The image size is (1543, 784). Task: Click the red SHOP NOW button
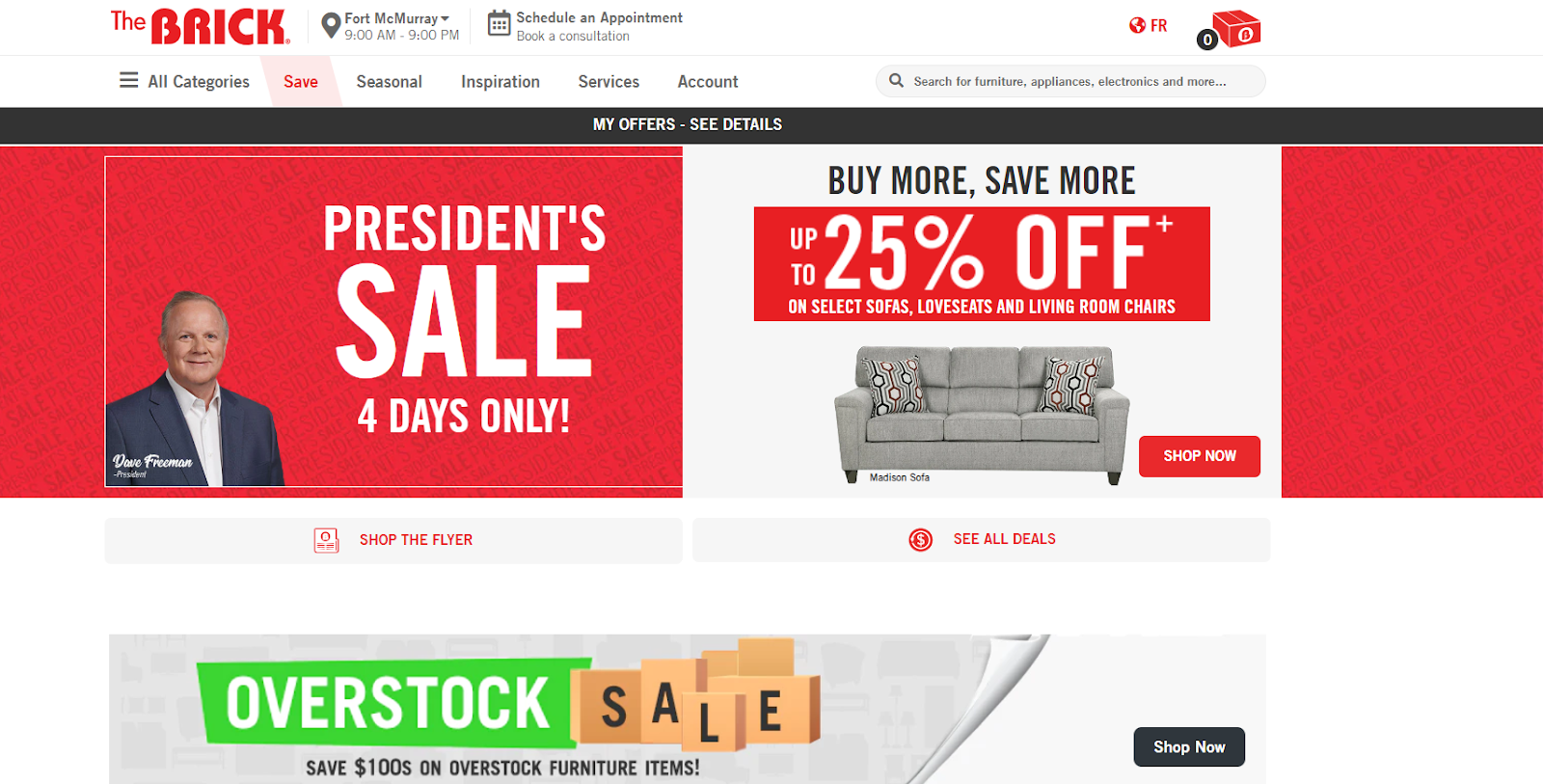[1200, 456]
